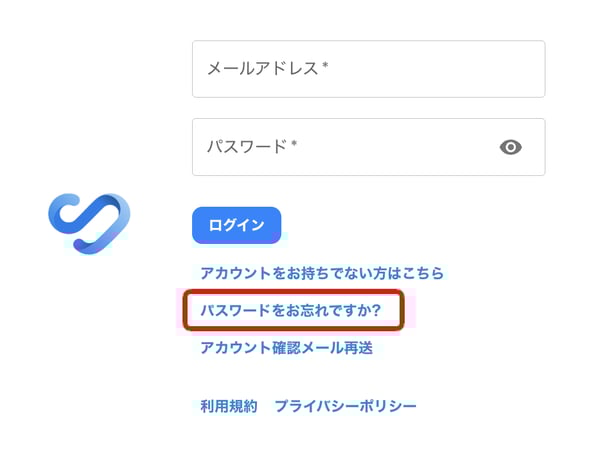Screen dimensions: 600x452
Task: Focus the メールアドレス input field
Action: (x=368, y=69)
